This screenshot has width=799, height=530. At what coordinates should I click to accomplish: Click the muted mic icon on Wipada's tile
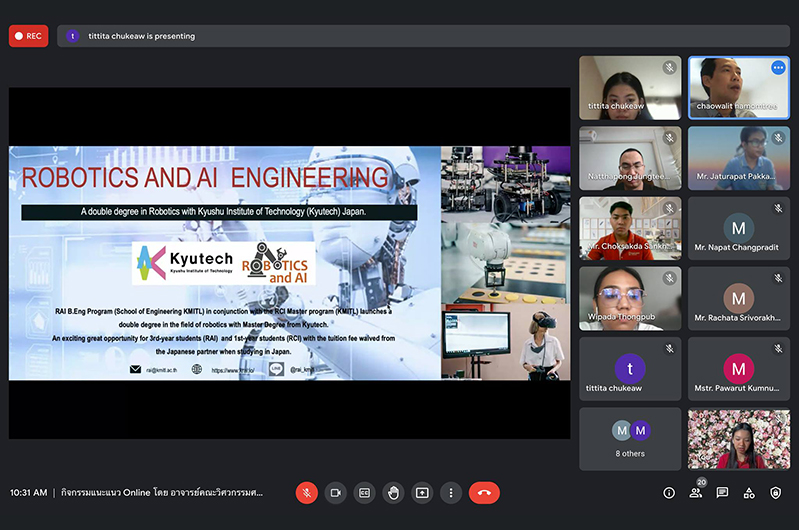[x=670, y=278]
